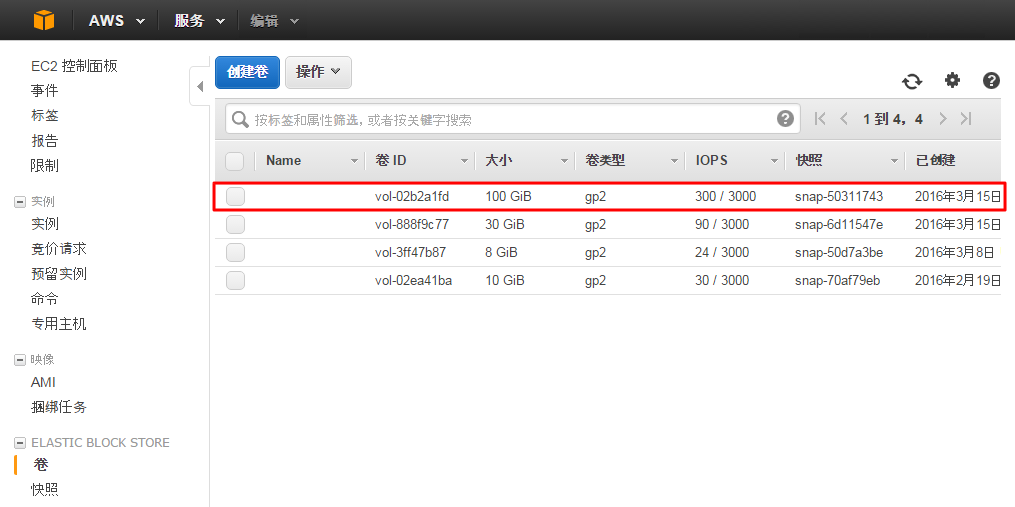
Task: Open the 操作 actions dropdown
Action: tap(318, 72)
